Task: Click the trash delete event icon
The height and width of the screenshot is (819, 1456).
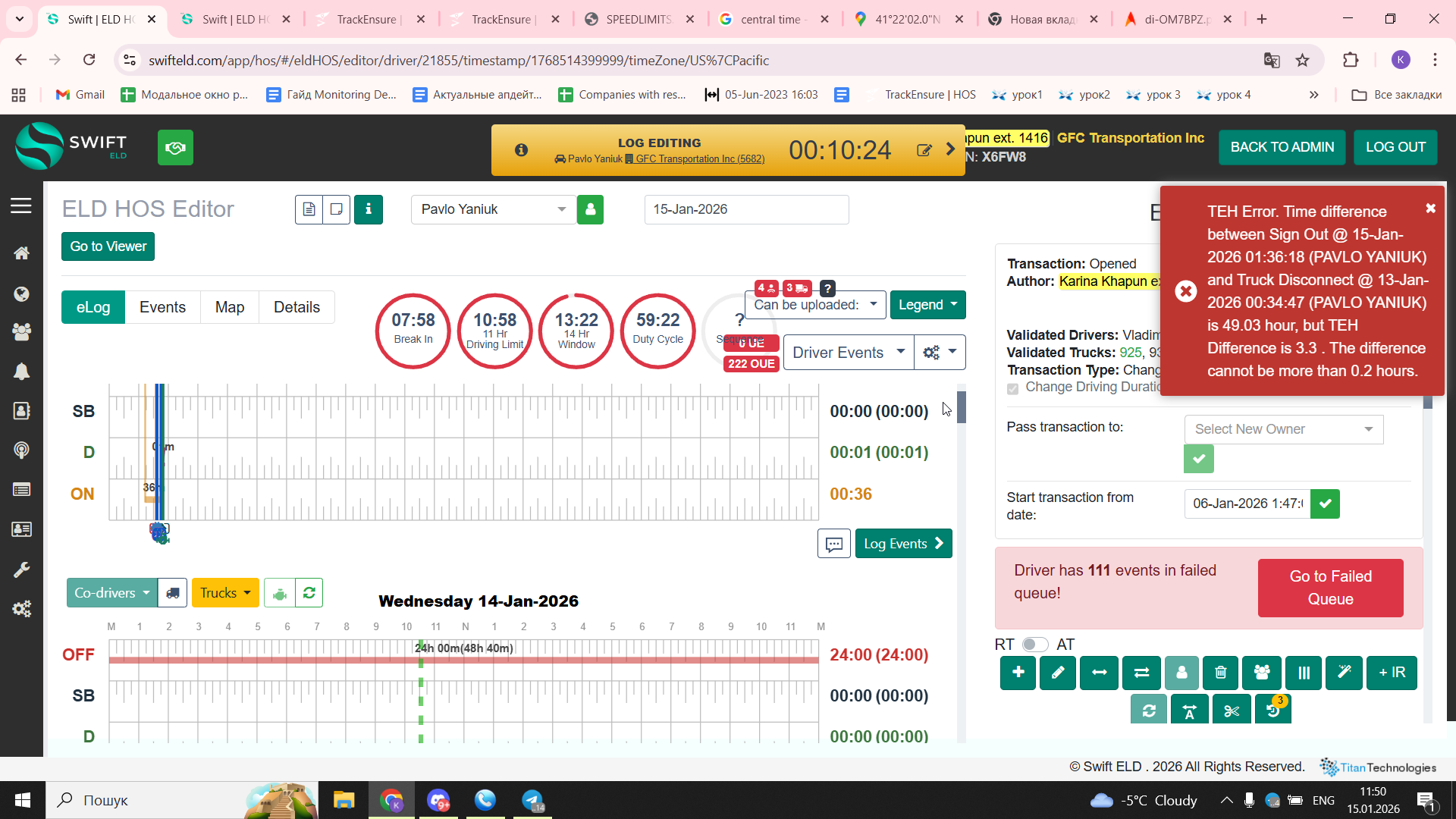Action: tap(1221, 673)
